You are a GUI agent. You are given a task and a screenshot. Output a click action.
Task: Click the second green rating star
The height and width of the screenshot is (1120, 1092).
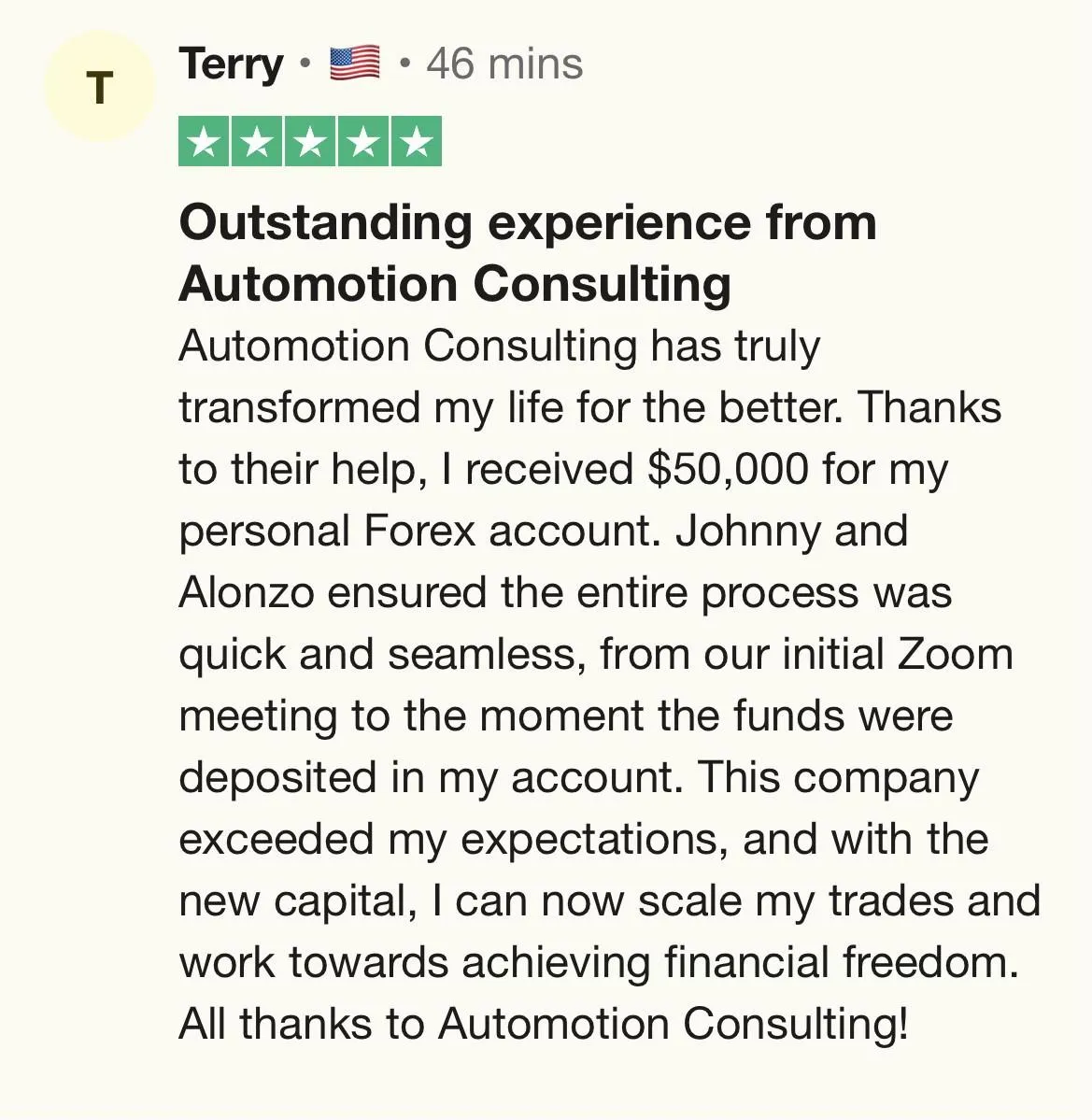click(257, 141)
